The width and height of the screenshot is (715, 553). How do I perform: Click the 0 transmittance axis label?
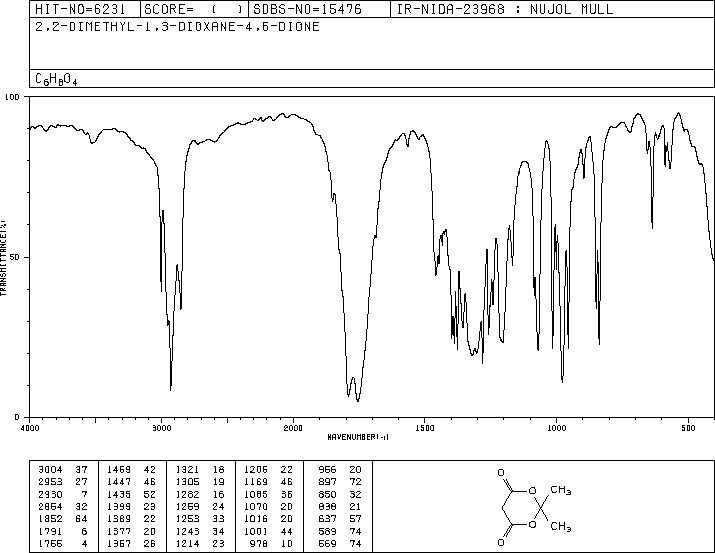click(17, 417)
